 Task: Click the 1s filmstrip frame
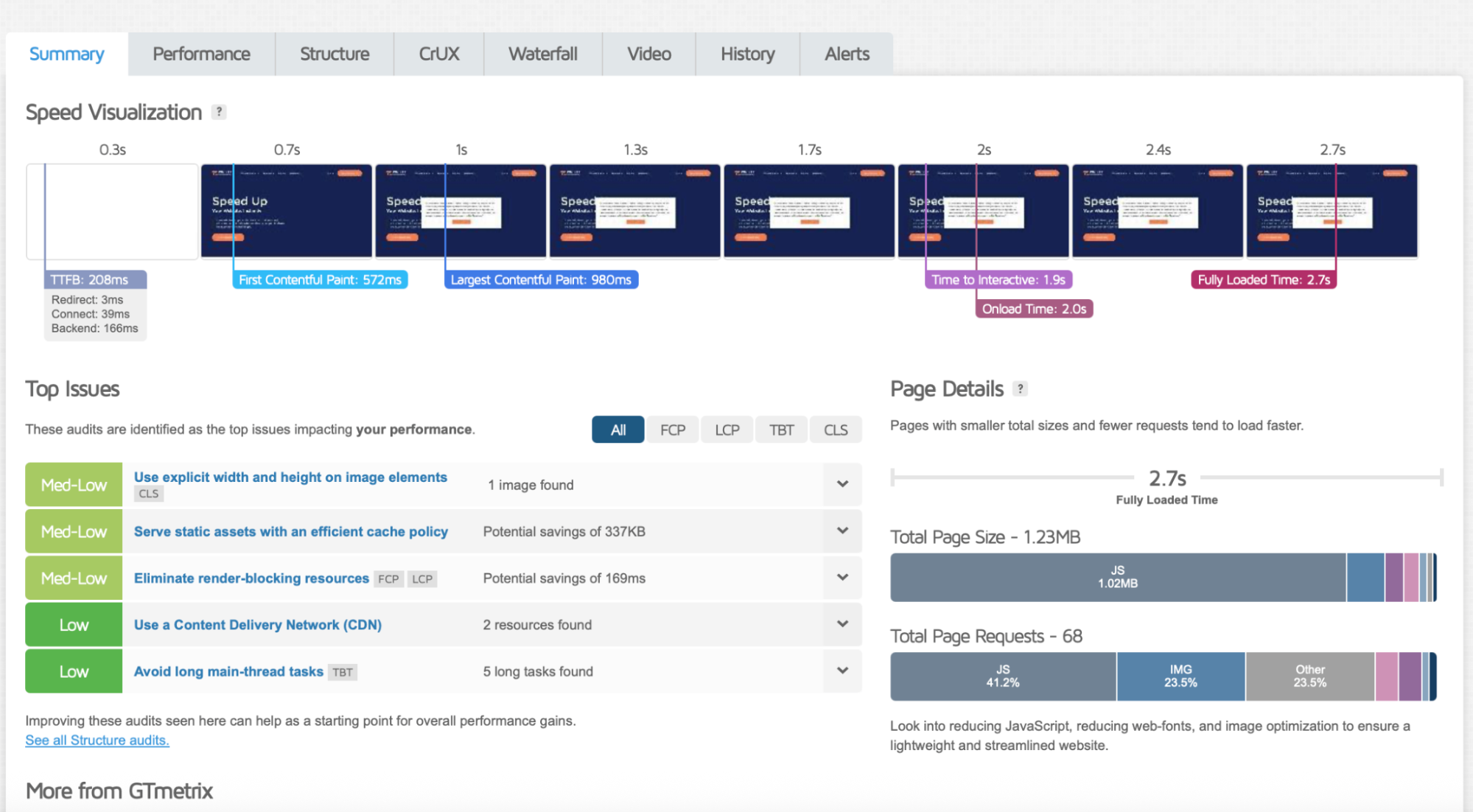(461, 211)
